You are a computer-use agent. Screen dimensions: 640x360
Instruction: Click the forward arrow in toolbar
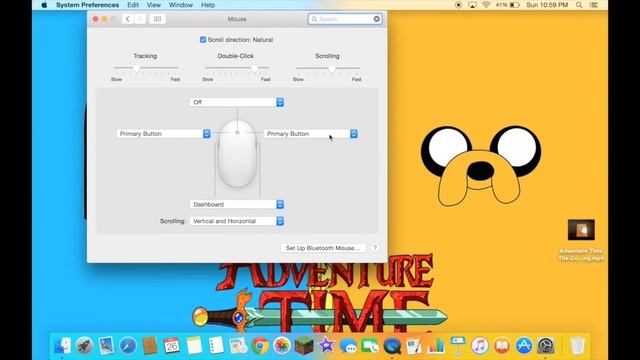click(x=140, y=19)
